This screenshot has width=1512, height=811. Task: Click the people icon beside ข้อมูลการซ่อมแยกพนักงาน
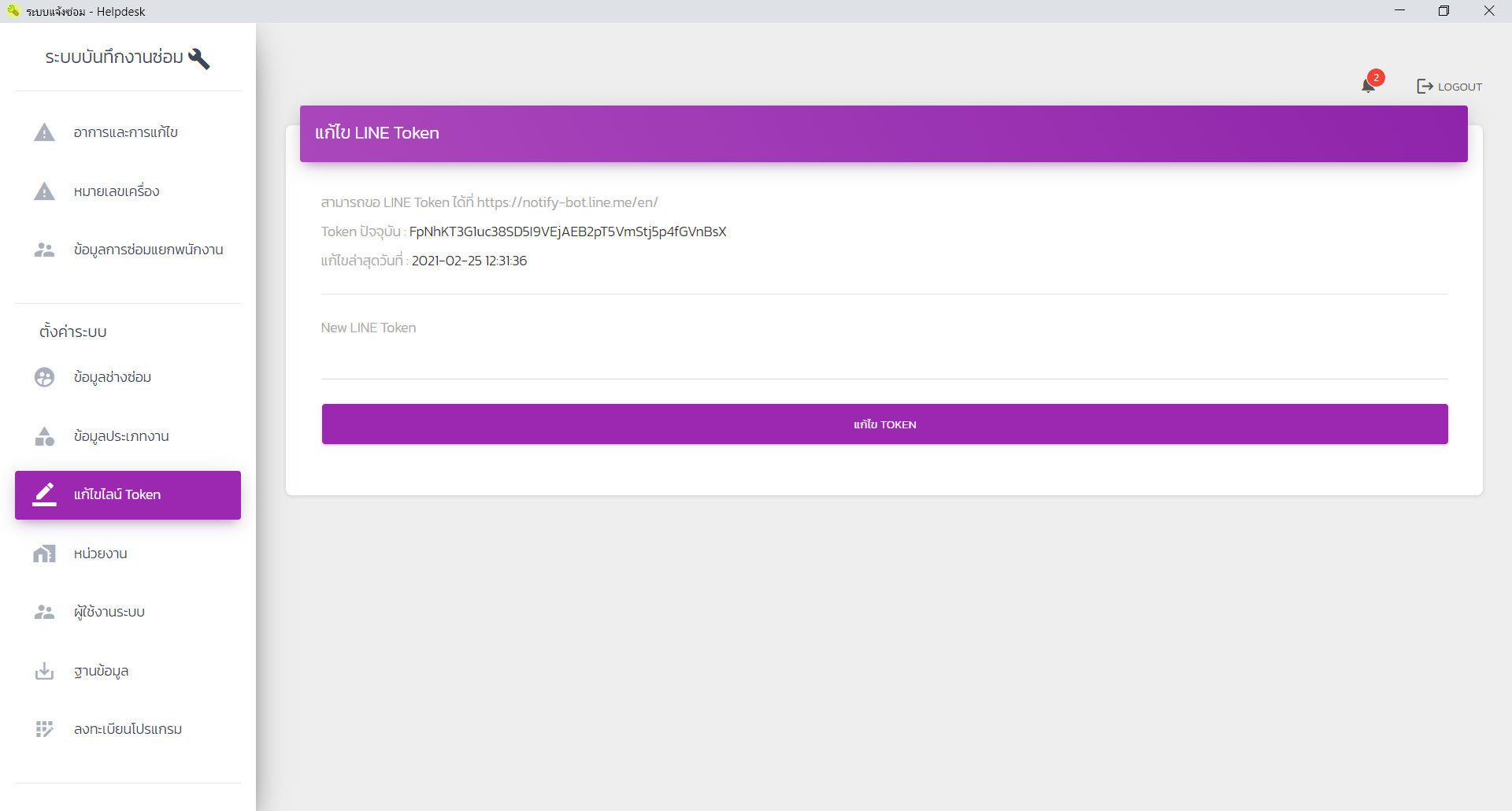click(x=45, y=250)
